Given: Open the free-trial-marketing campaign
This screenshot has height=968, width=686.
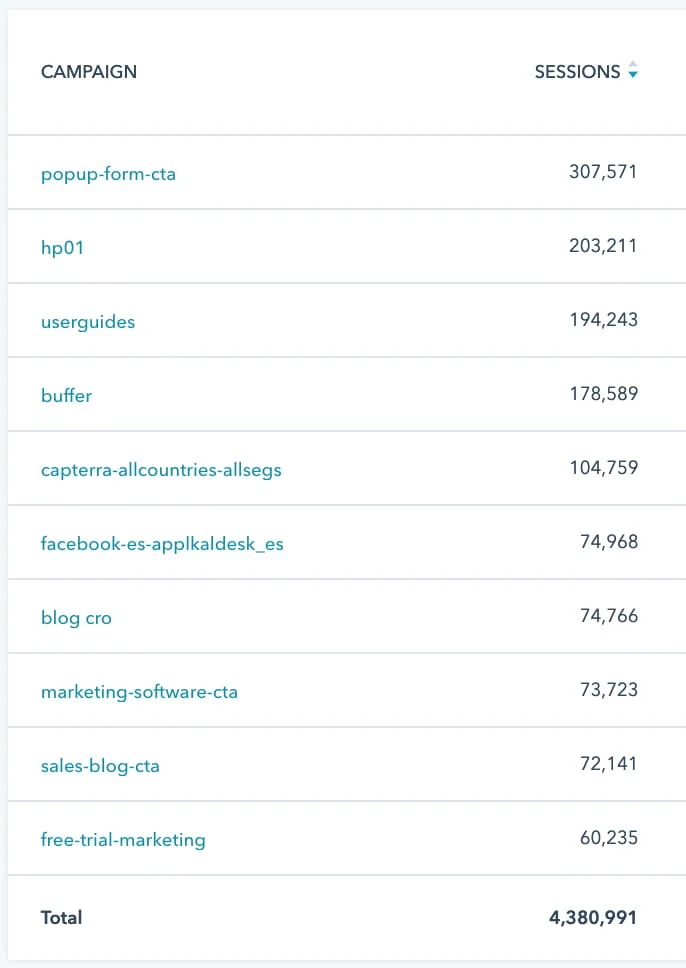Looking at the screenshot, I should point(123,840).
